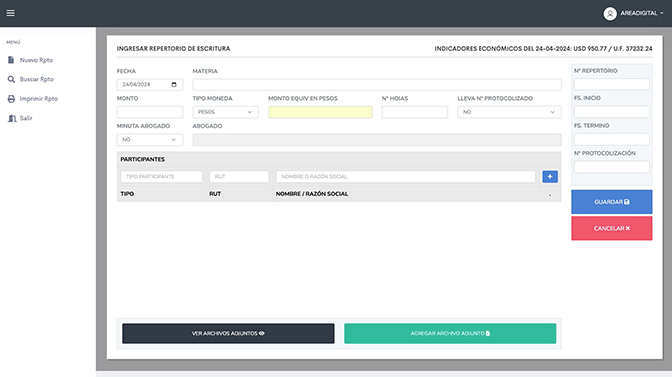672x377 pixels.
Task: Click the Tipo Participante input field
Action: (161, 177)
